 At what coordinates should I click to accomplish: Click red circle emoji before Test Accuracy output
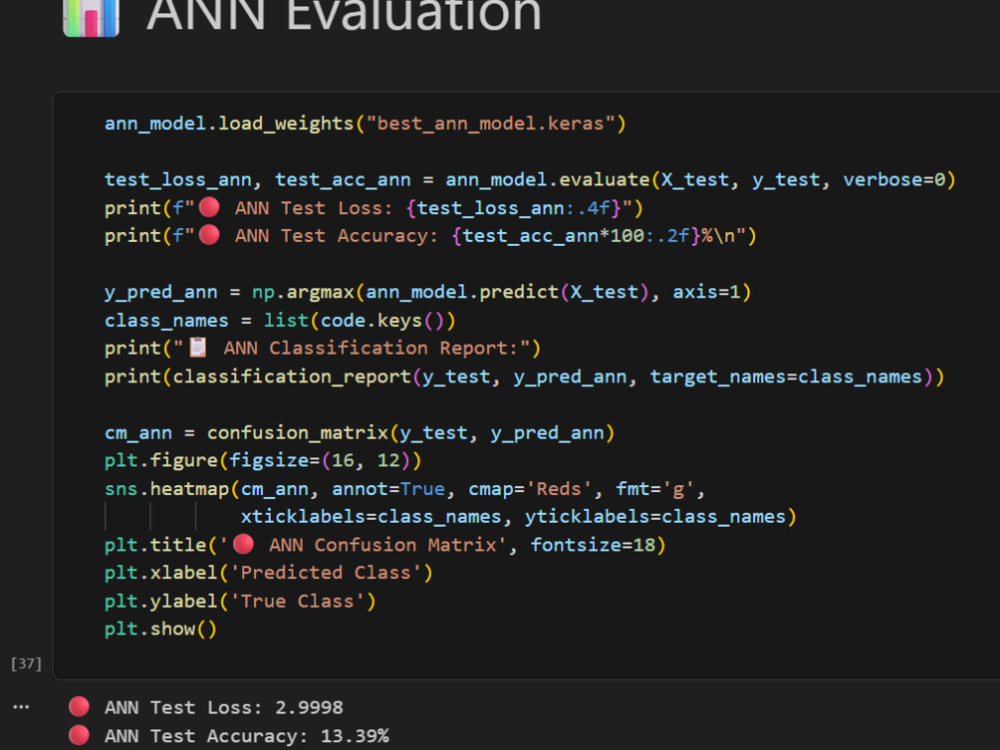[79, 735]
